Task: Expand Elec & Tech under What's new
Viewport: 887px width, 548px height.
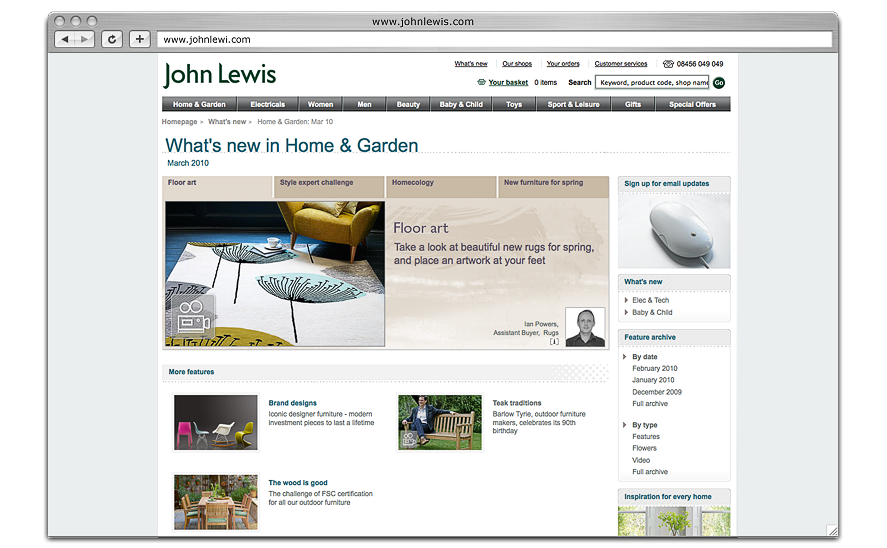Action: pos(627,300)
